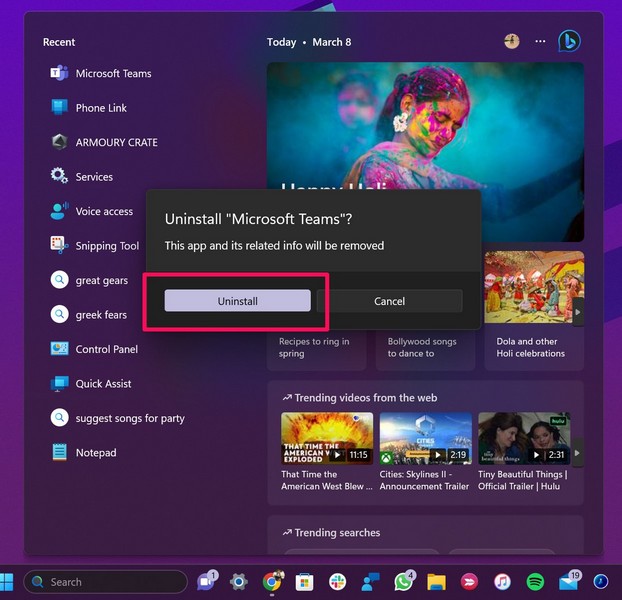Open the three-dot more options menu
The image size is (622, 600).
click(540, 42)
